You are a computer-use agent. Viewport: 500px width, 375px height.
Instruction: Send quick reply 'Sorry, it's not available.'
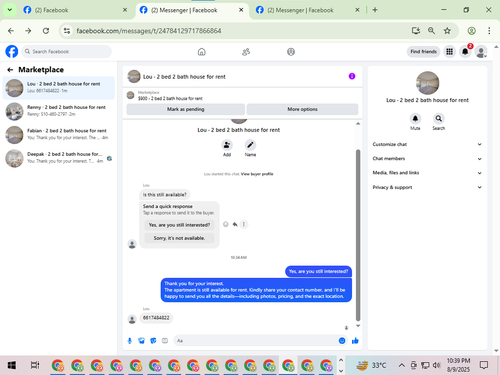click(179, 238)
